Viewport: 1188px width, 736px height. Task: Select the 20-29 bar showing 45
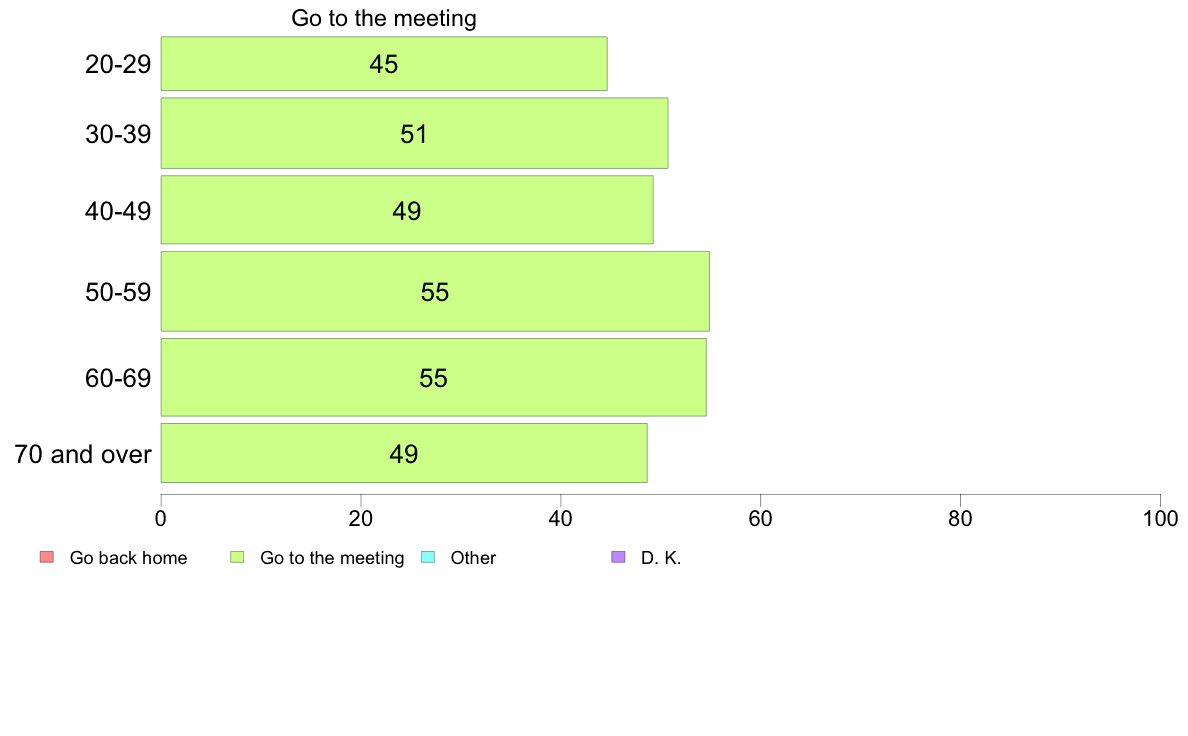click(x=384, y=64)
